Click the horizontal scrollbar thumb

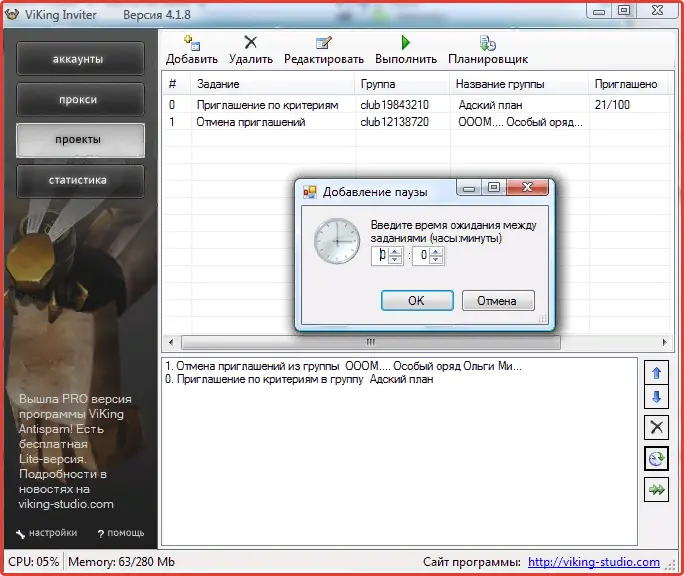click(x=370, y=342)
